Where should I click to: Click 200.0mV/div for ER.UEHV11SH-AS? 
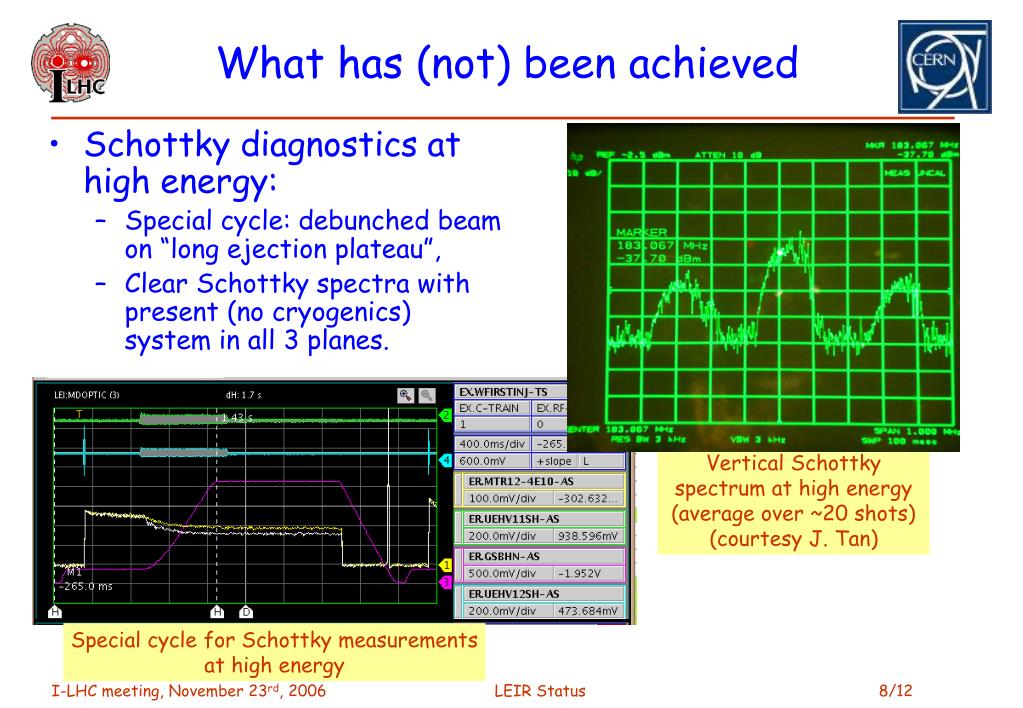coord(509,536)
